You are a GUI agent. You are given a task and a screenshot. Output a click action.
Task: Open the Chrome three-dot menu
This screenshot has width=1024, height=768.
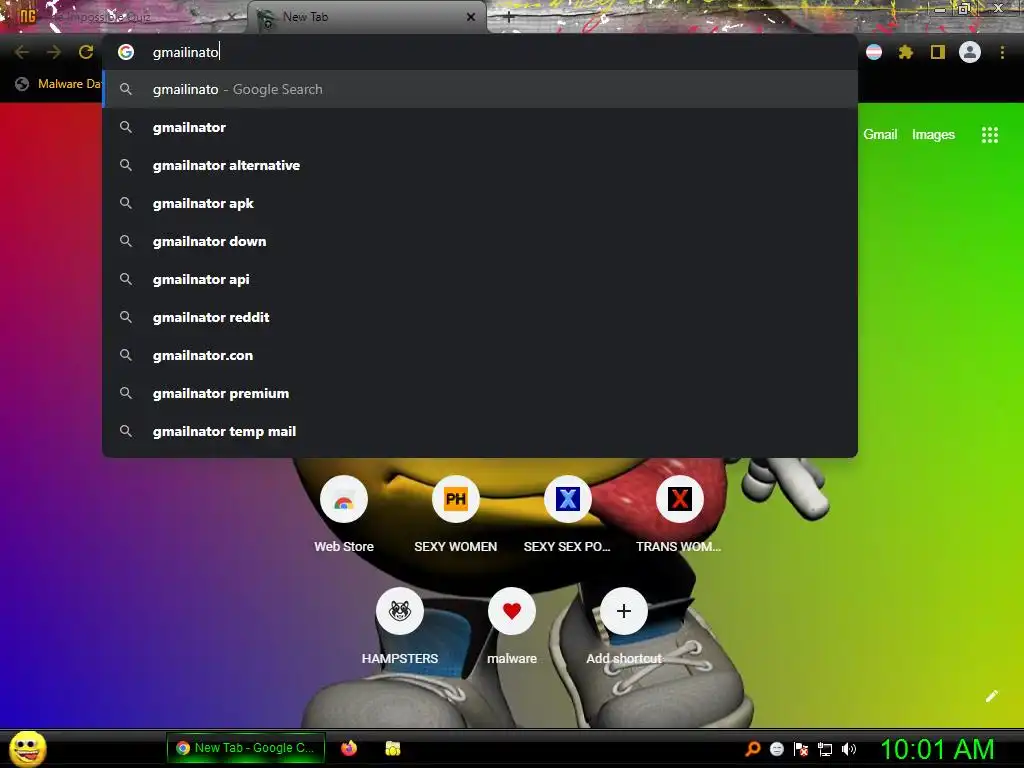[x=1002, y=52]
